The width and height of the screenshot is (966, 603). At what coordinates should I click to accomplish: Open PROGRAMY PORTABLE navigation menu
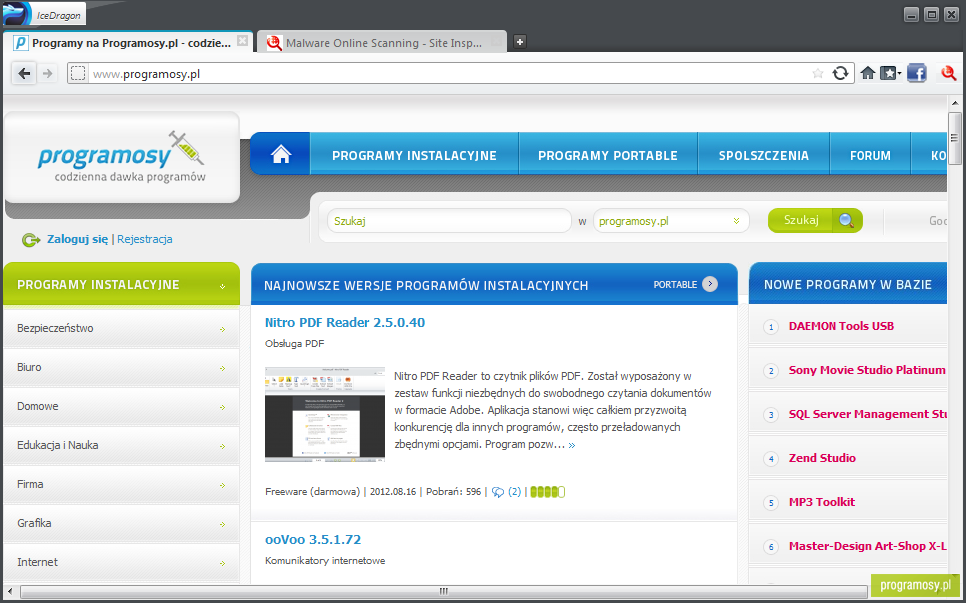(x=607, y=155)
